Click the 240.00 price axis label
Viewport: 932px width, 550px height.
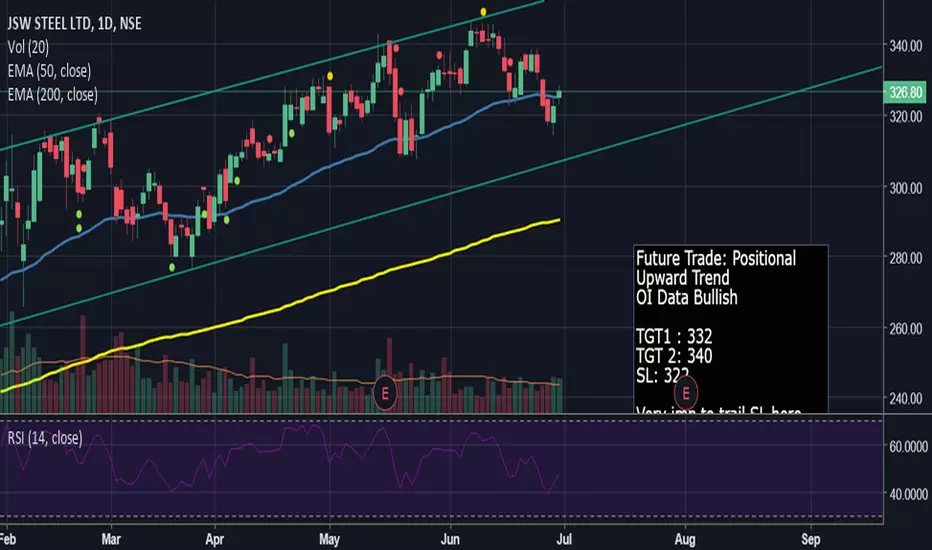[905, 398]
